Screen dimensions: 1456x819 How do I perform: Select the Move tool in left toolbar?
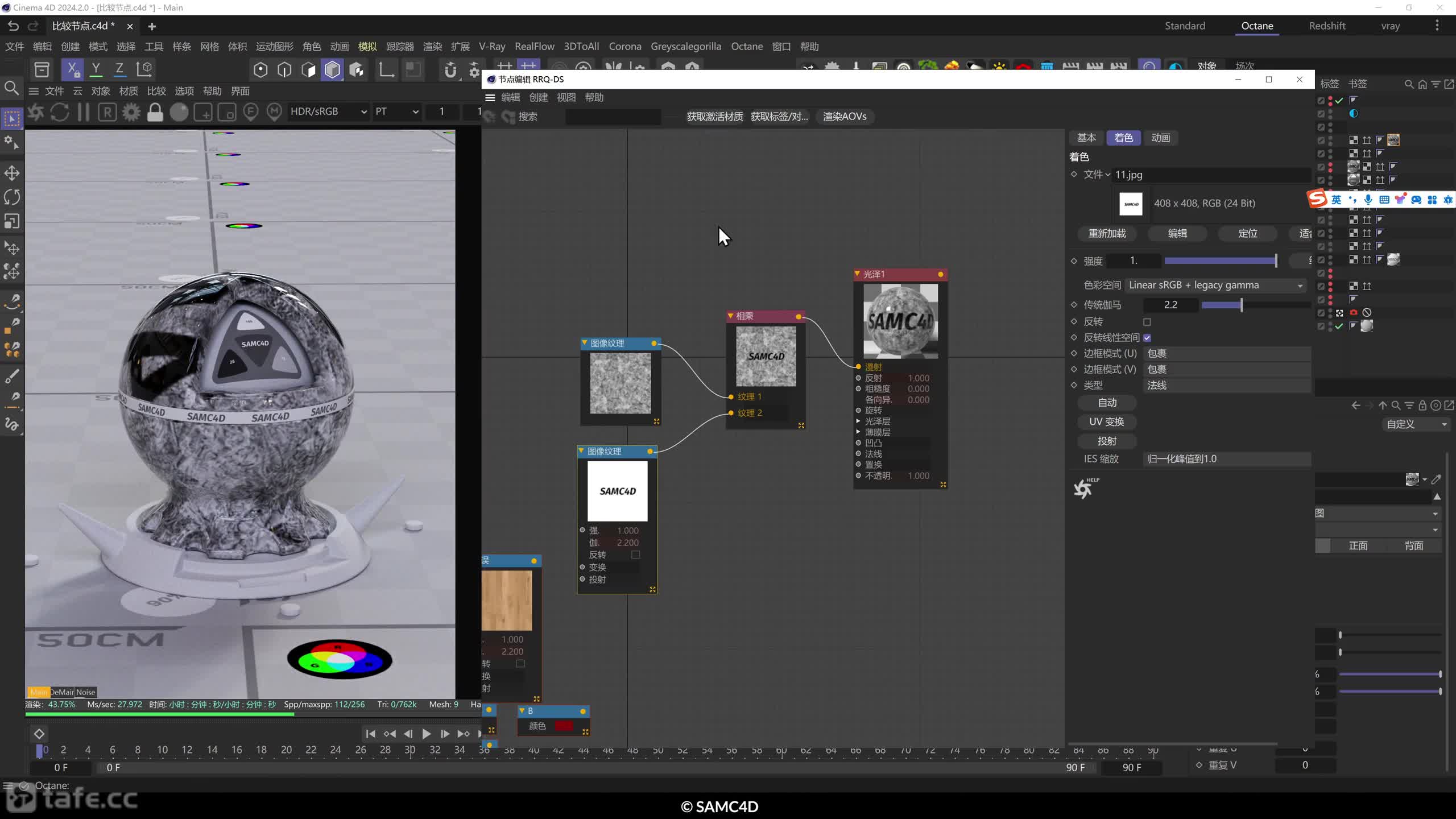coord(12,173)
